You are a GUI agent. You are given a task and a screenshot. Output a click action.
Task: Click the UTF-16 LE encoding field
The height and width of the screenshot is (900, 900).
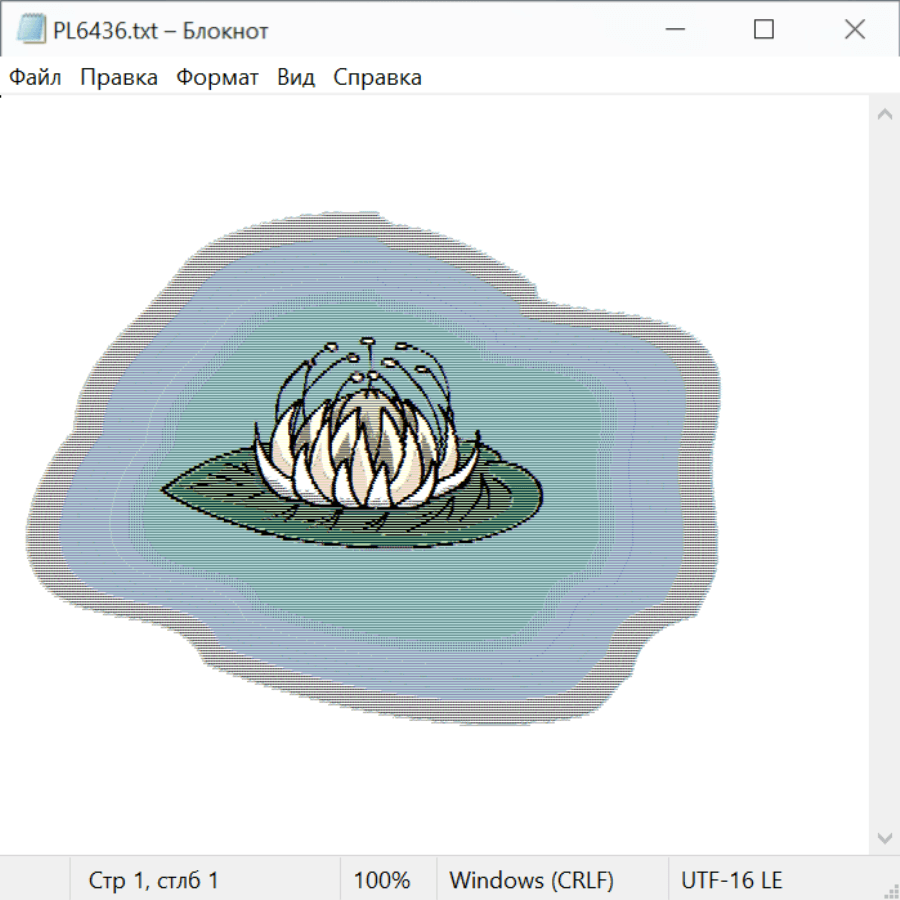(x=731, y=881)
